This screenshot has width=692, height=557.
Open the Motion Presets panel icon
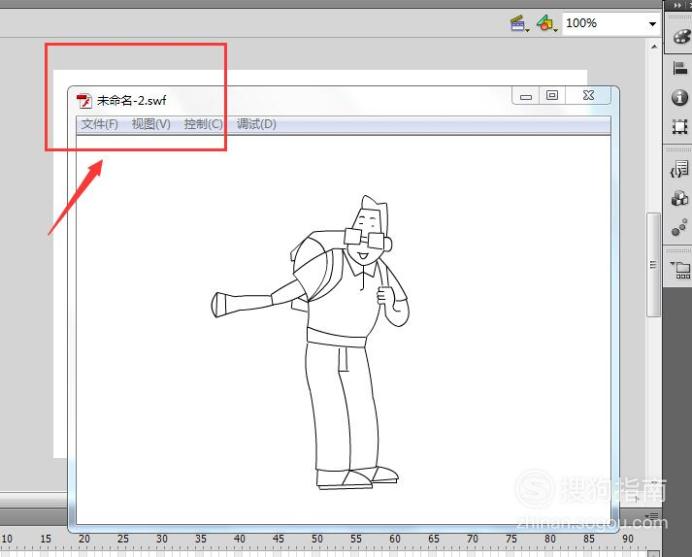click(680, 228)
